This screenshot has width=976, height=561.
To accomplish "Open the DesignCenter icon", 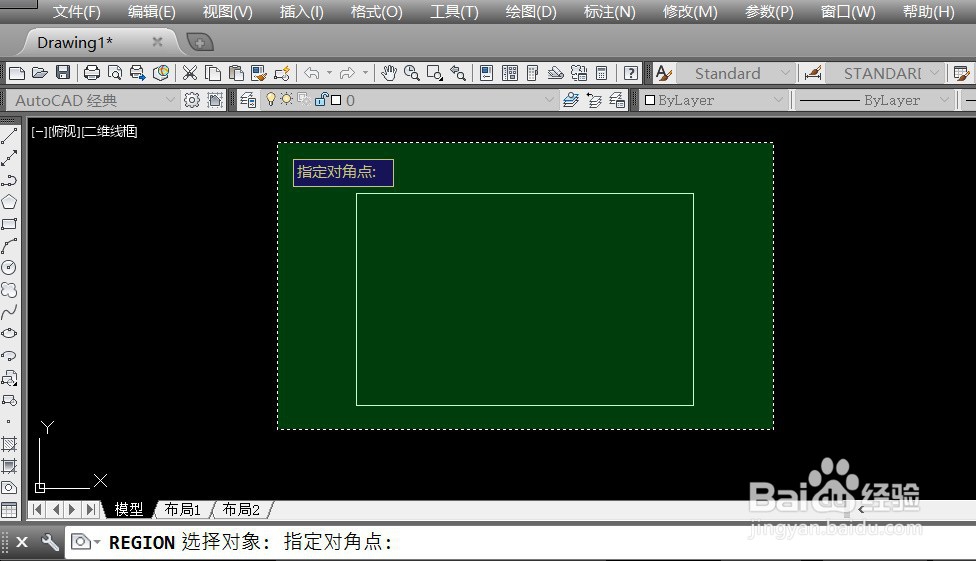I will coord(510,73).
